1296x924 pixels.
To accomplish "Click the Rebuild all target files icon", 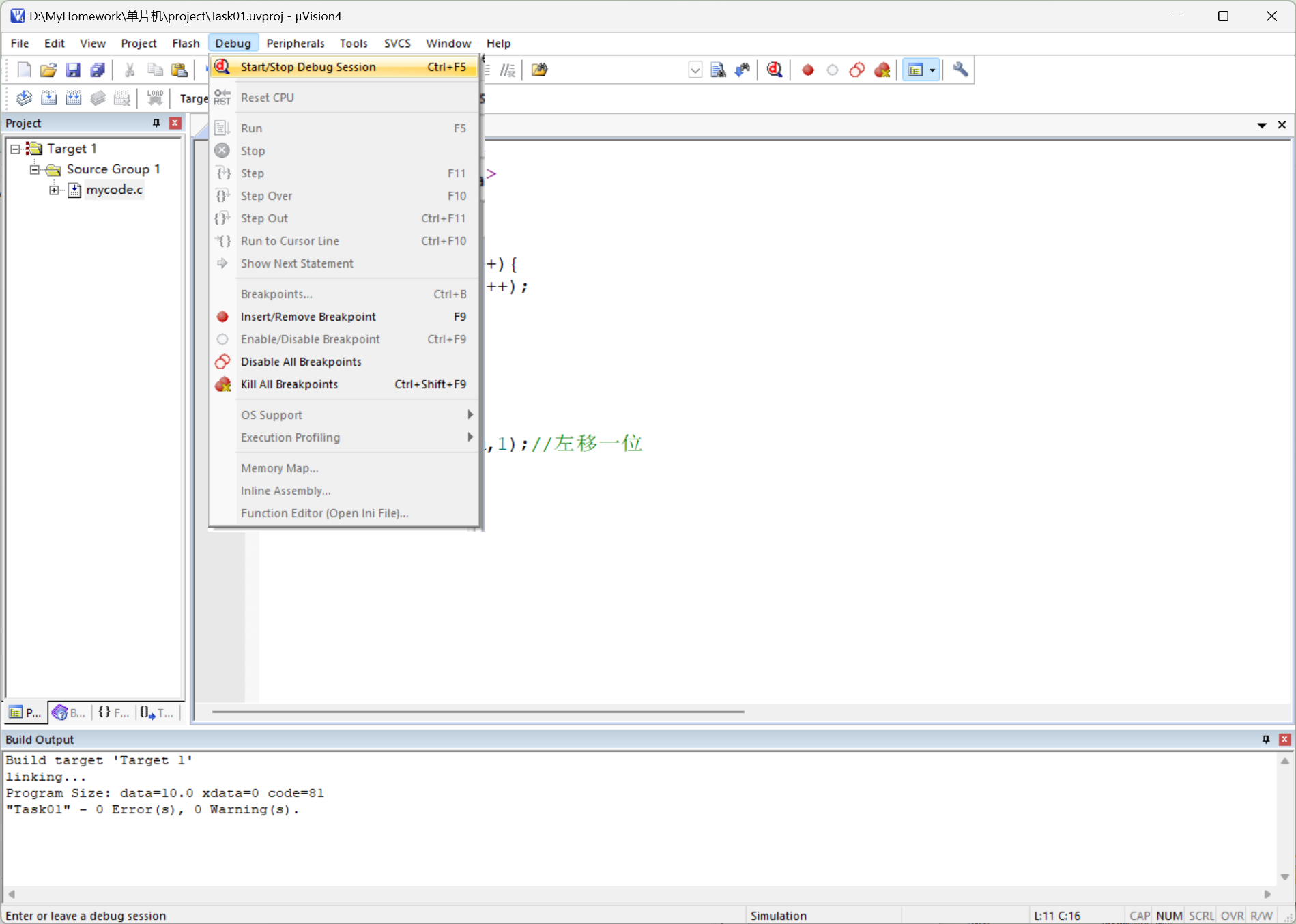I will (73, 98).
